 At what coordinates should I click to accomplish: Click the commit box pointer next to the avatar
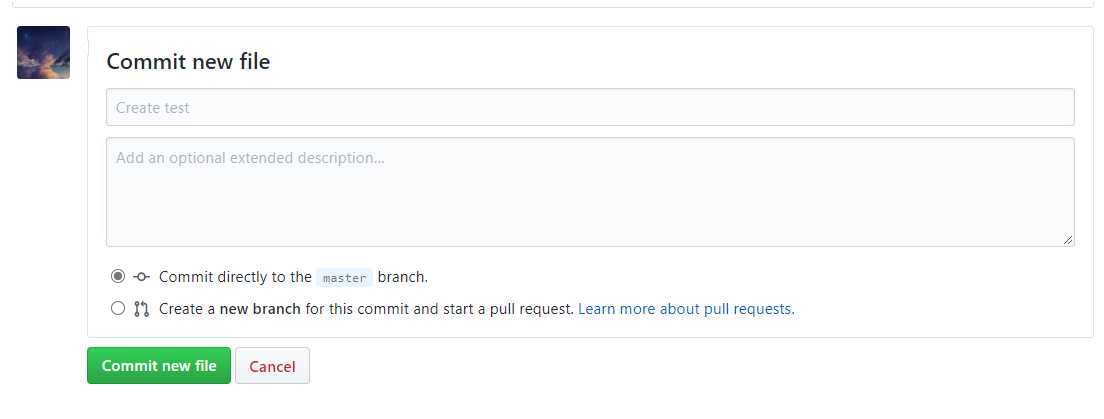click(84, 48)
